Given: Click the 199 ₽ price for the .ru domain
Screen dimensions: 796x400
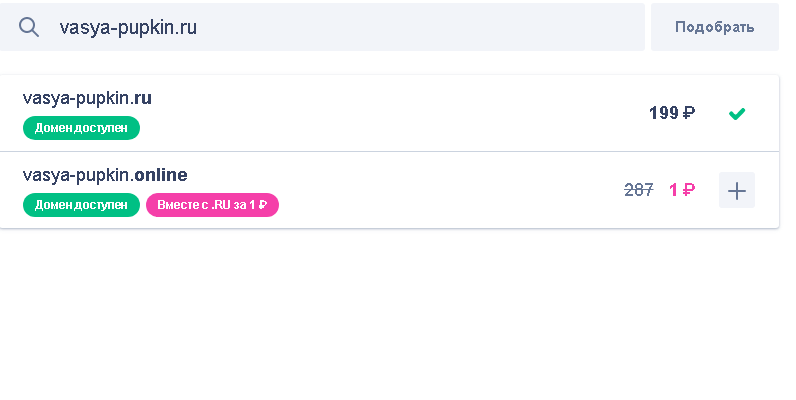Looking at the screenshot, I should tap(672, 113).
